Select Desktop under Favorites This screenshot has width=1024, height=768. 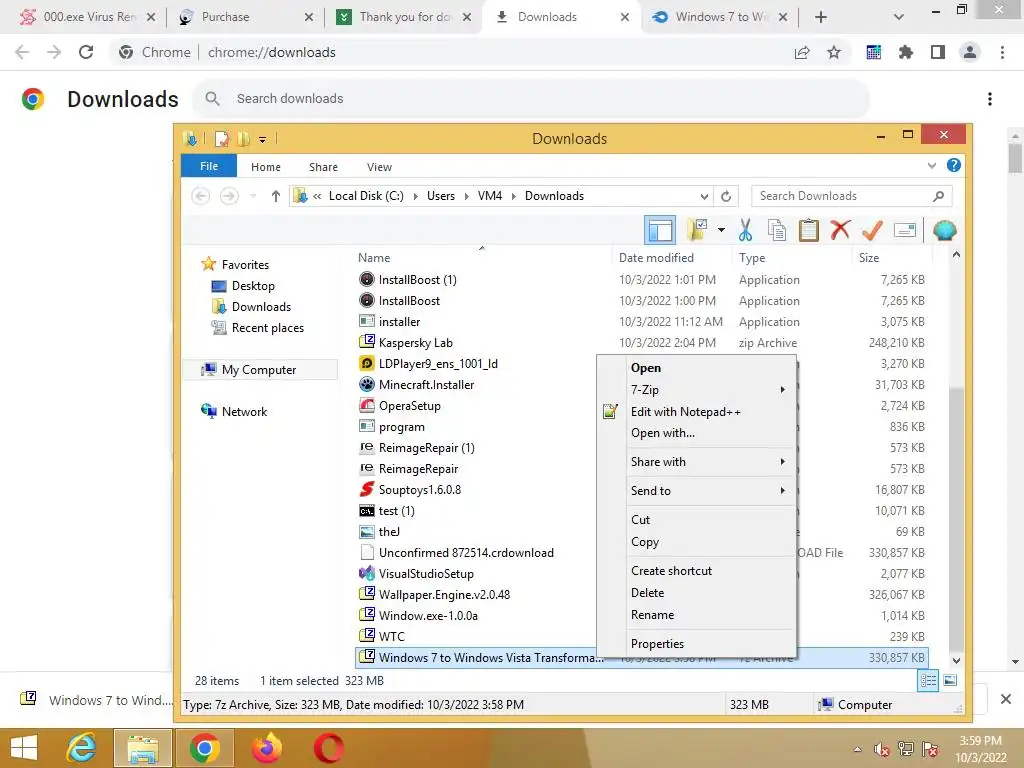click(243, 286)
